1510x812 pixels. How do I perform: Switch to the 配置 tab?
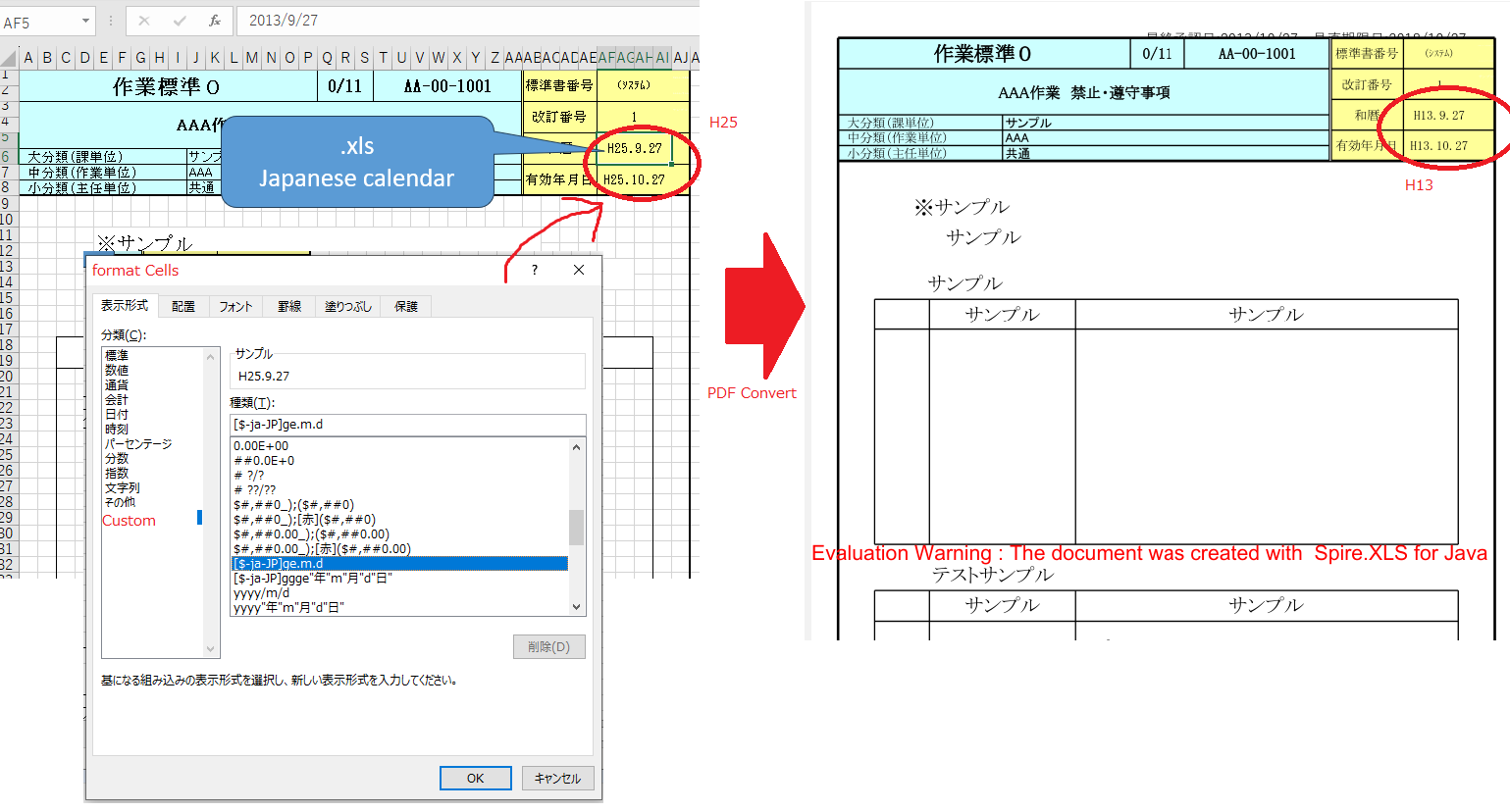tap(183, 307)
